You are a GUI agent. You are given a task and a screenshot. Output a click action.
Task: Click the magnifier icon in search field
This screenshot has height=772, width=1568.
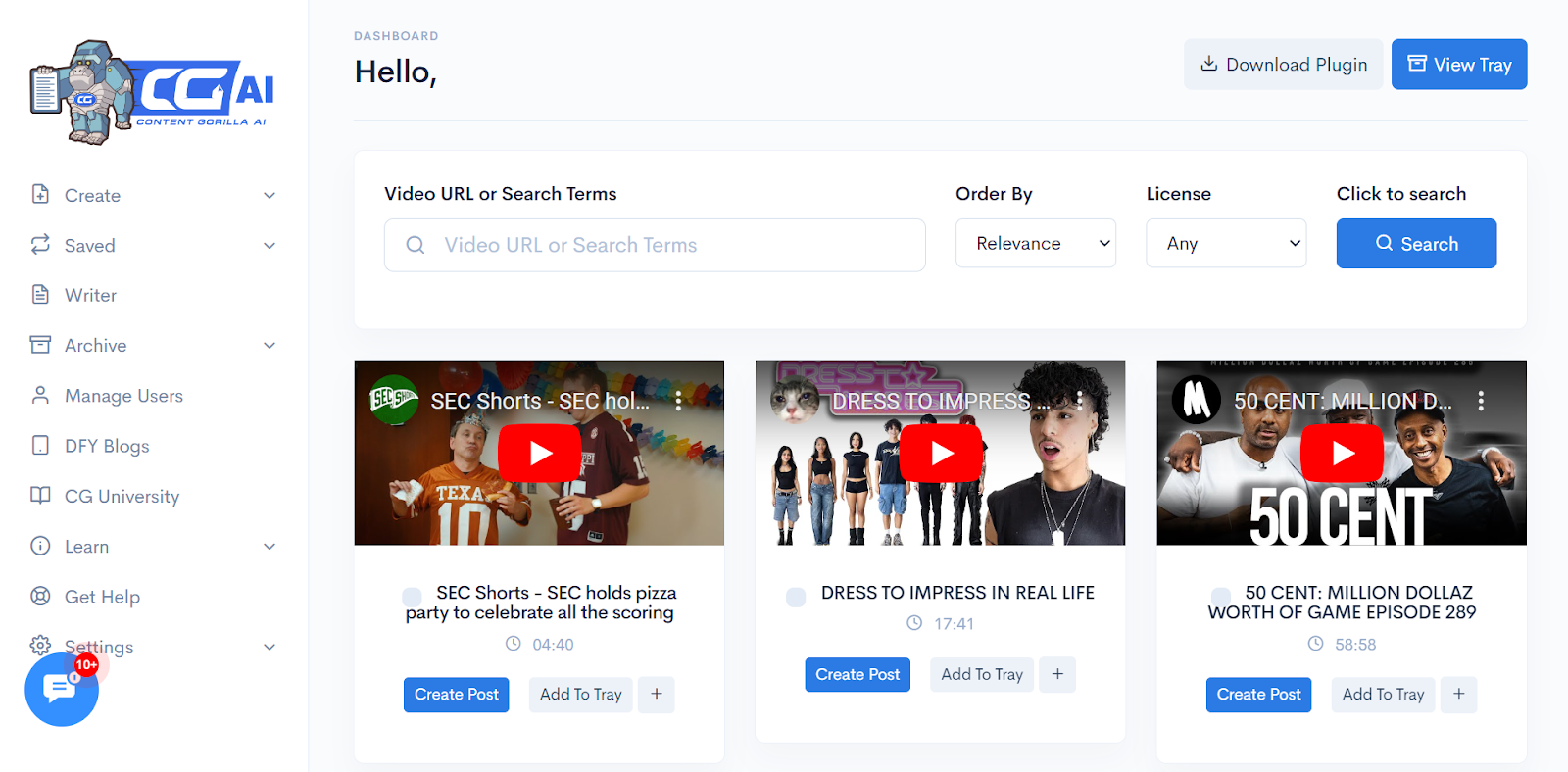416,245
